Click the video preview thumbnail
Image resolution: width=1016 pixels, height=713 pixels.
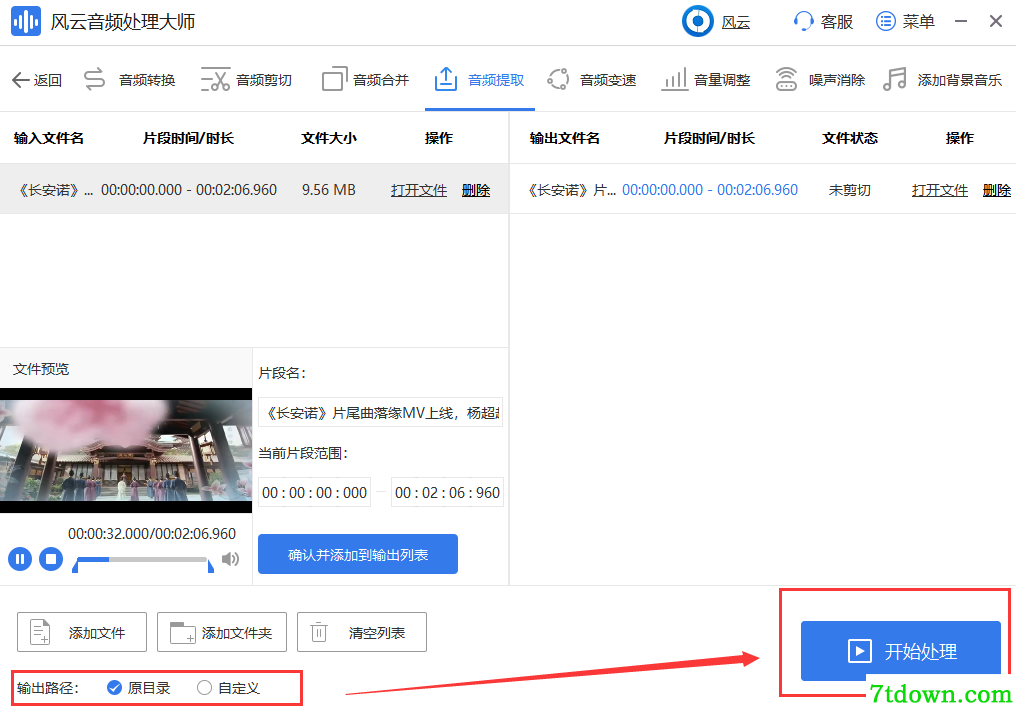coord(126,450)
